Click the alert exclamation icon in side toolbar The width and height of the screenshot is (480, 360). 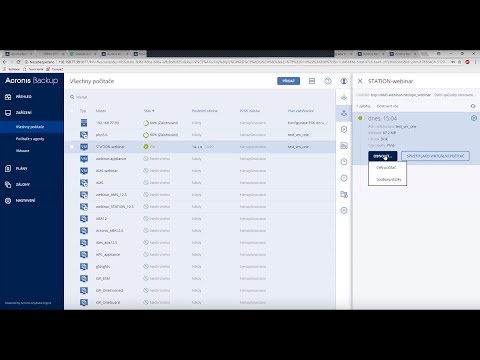(344, 178)
